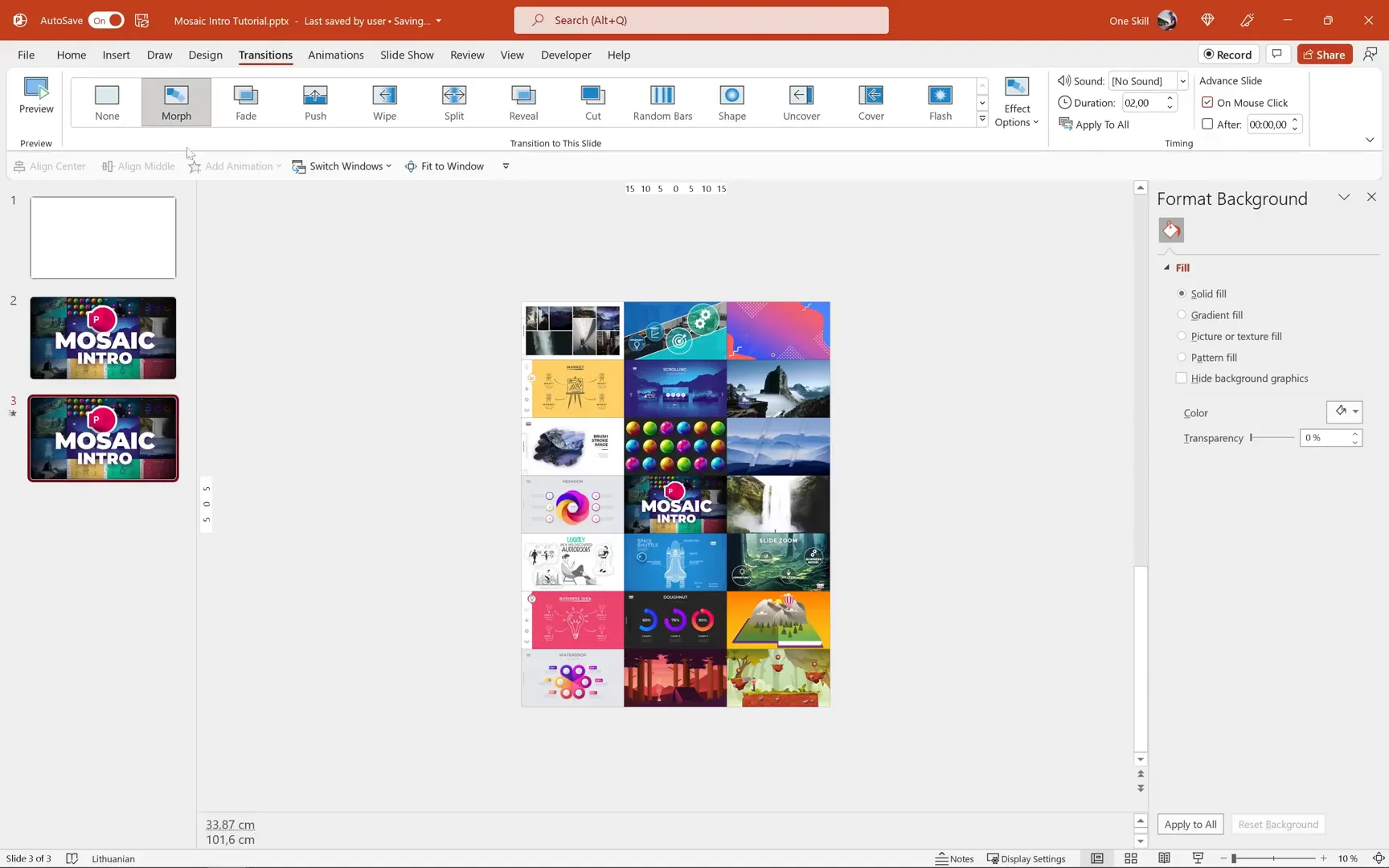Collapse the ribbon chevron
Image resolution: width=1389 pixels, height=868 pixels.
[x=1370, y=140]
